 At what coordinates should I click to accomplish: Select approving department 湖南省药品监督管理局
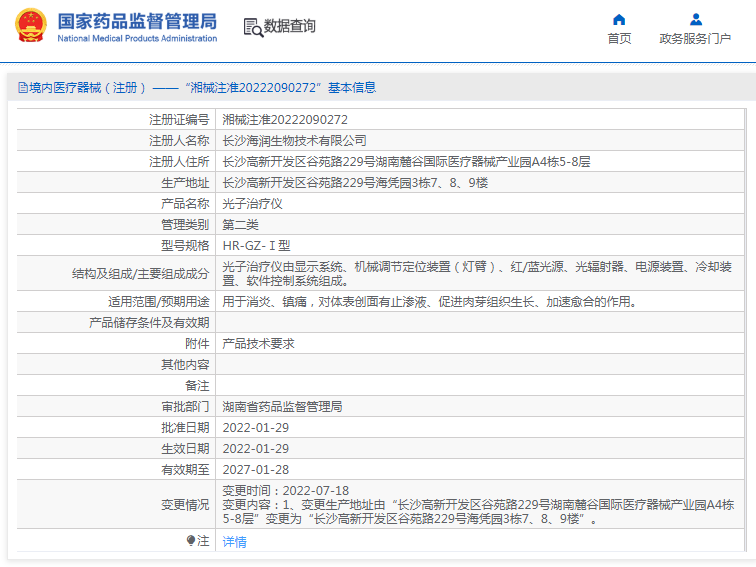click(x=282, y=406)
